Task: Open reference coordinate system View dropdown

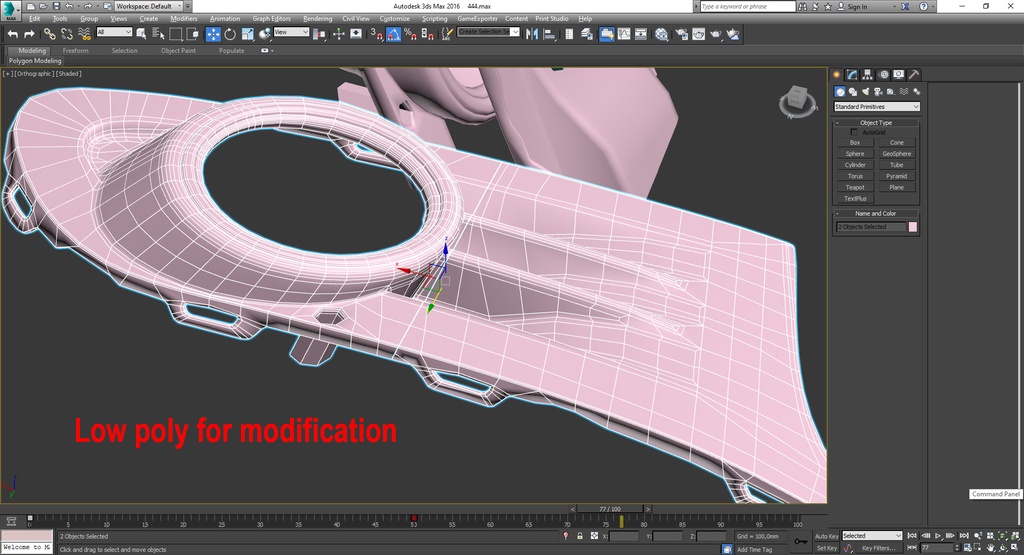Action: (291, 31)
